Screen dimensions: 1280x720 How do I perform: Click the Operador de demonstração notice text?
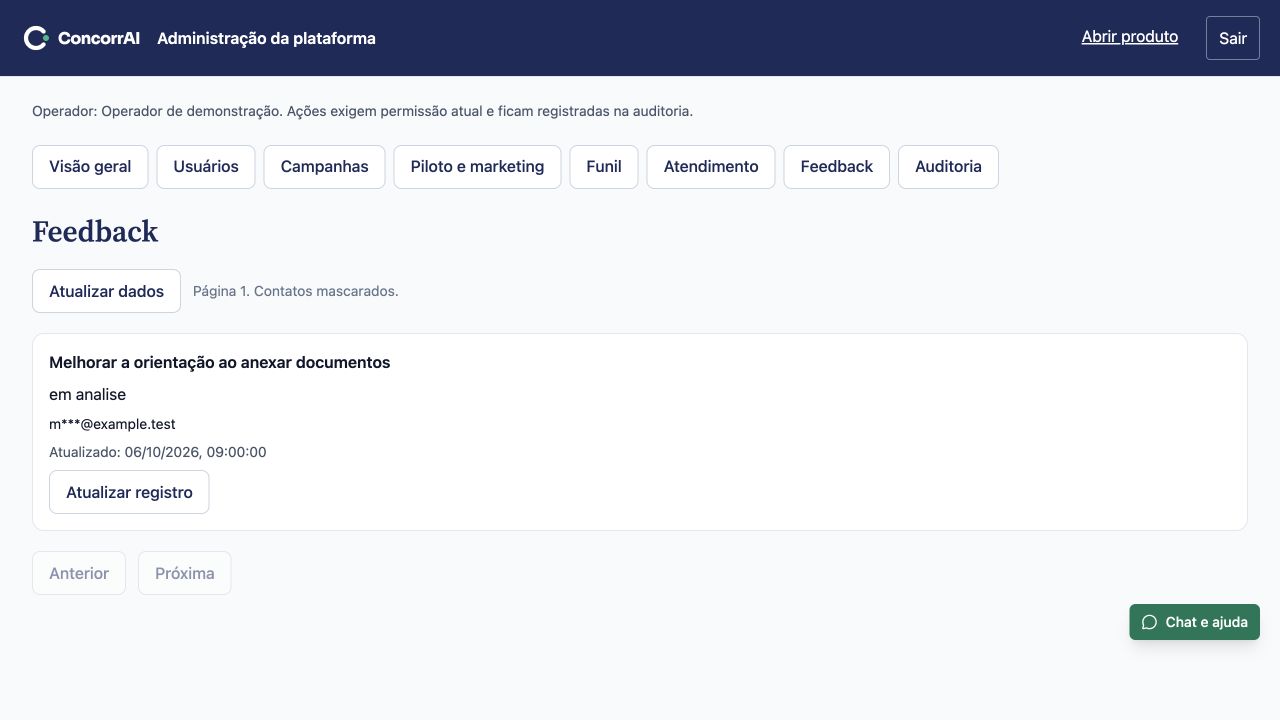(362, 111)
